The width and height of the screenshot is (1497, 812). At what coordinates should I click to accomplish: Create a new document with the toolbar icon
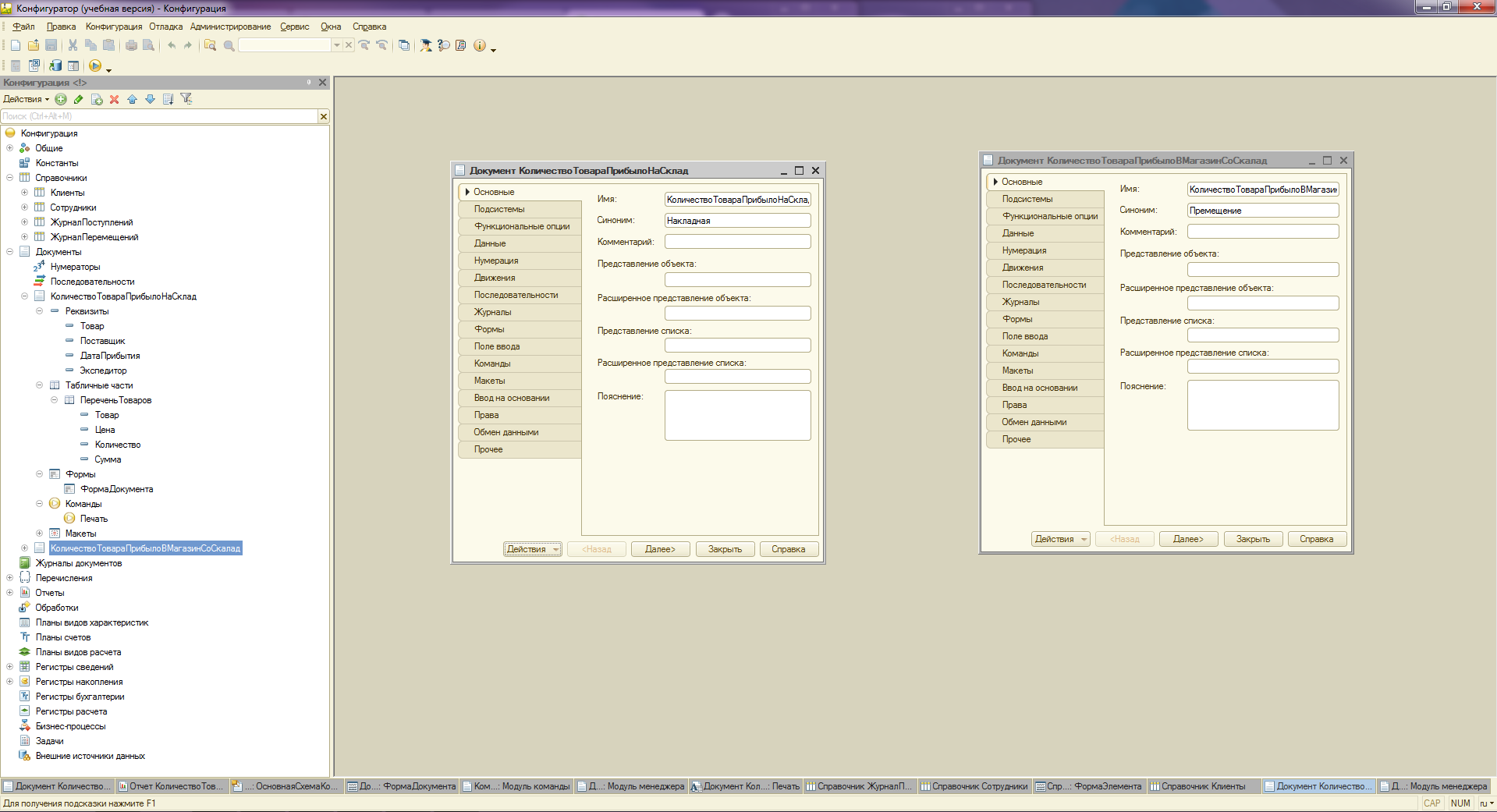(16, 45)
